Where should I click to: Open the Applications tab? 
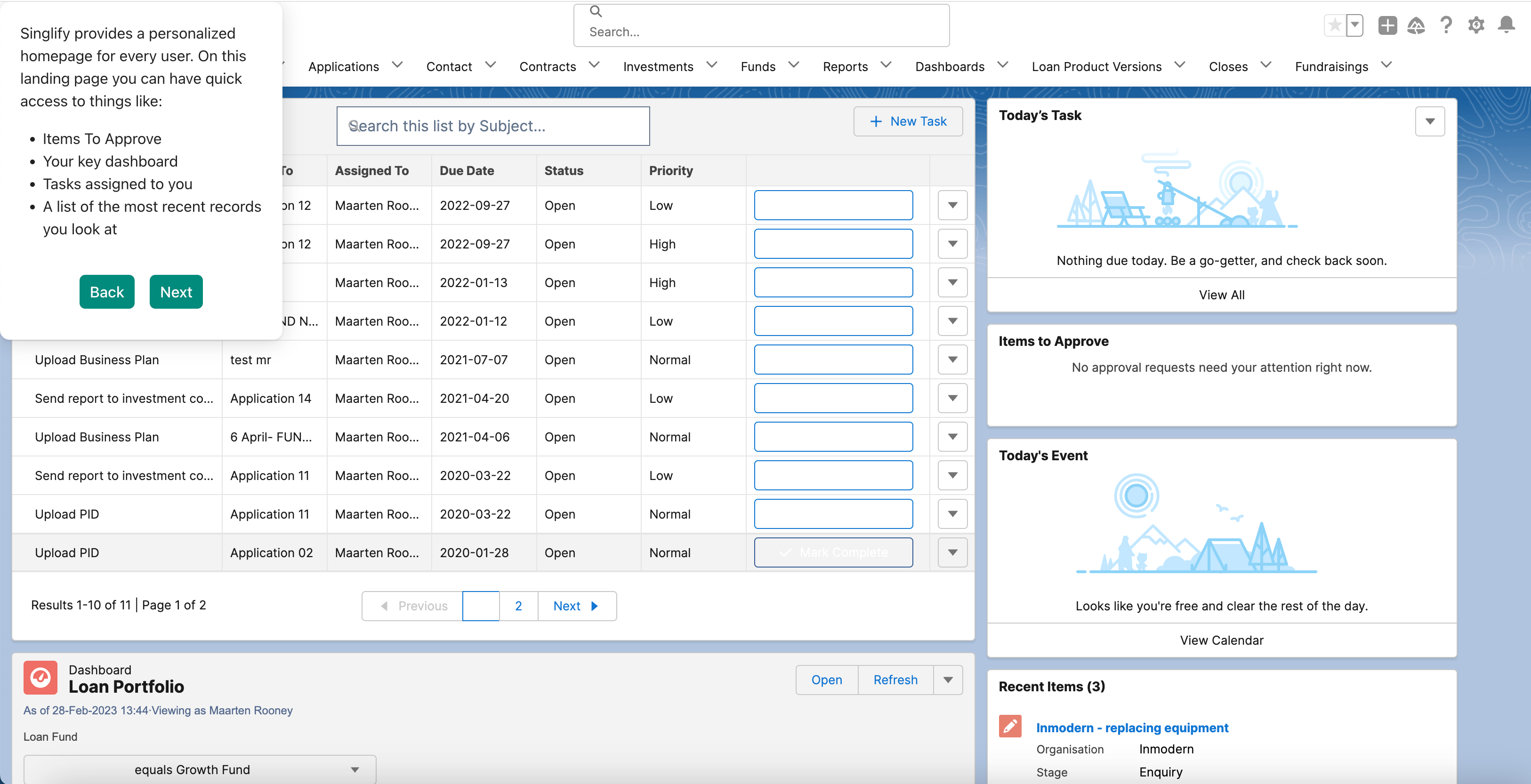[x=344, y=66]
